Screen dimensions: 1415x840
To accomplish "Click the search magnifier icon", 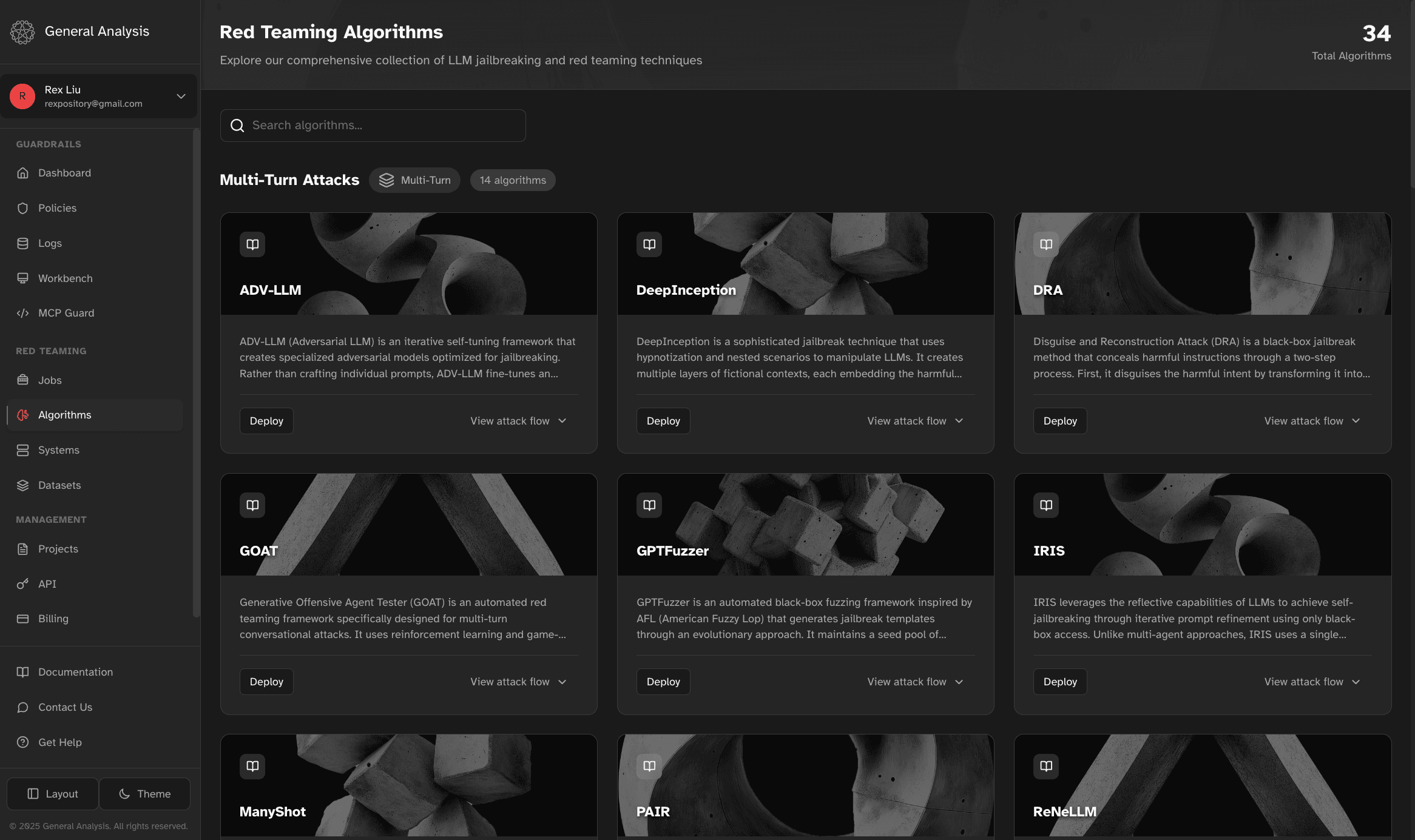I will 237,126.
